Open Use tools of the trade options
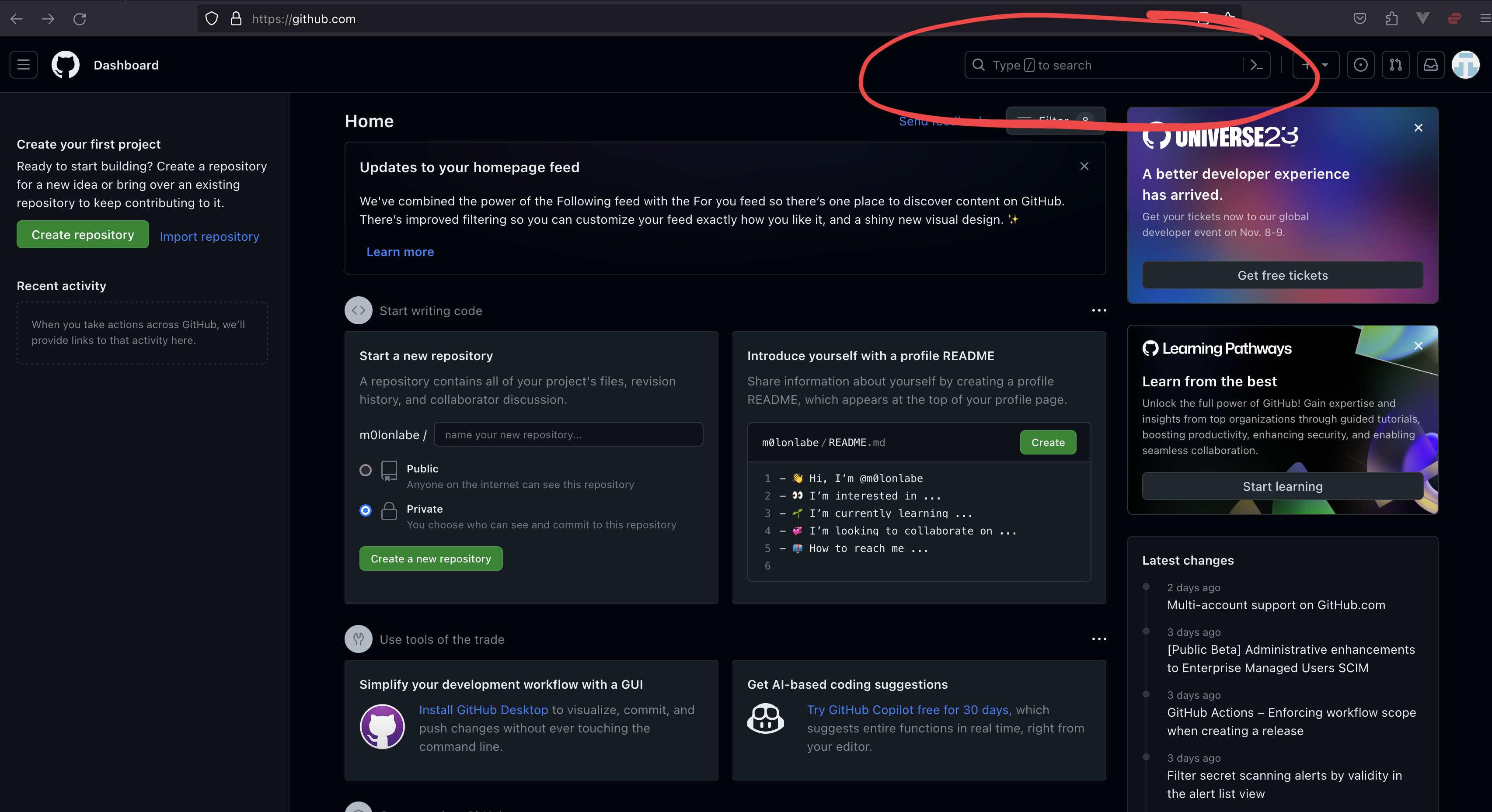 (x=1099, y=639)
